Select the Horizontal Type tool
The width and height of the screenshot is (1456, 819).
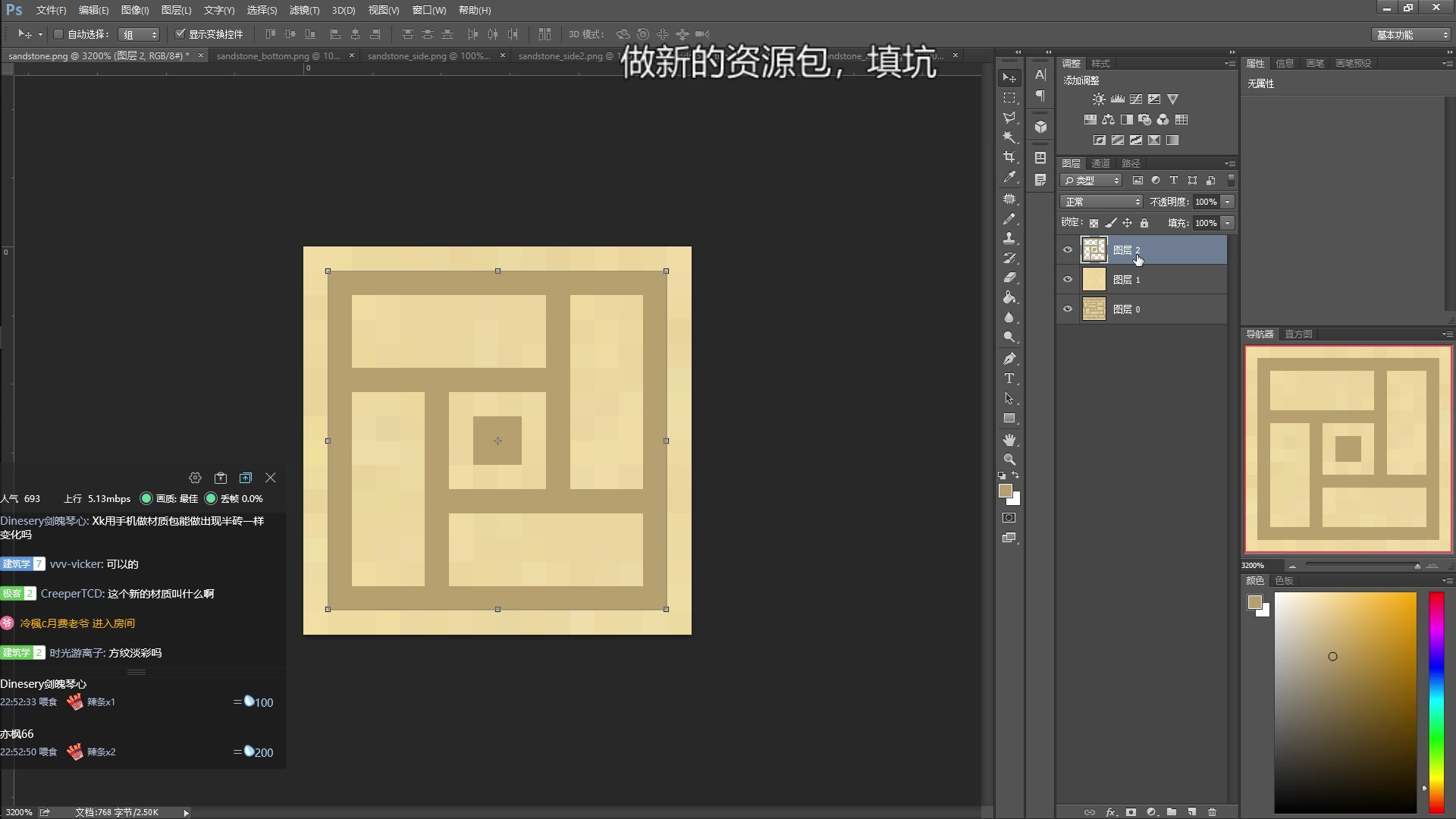coord(1009,378)
